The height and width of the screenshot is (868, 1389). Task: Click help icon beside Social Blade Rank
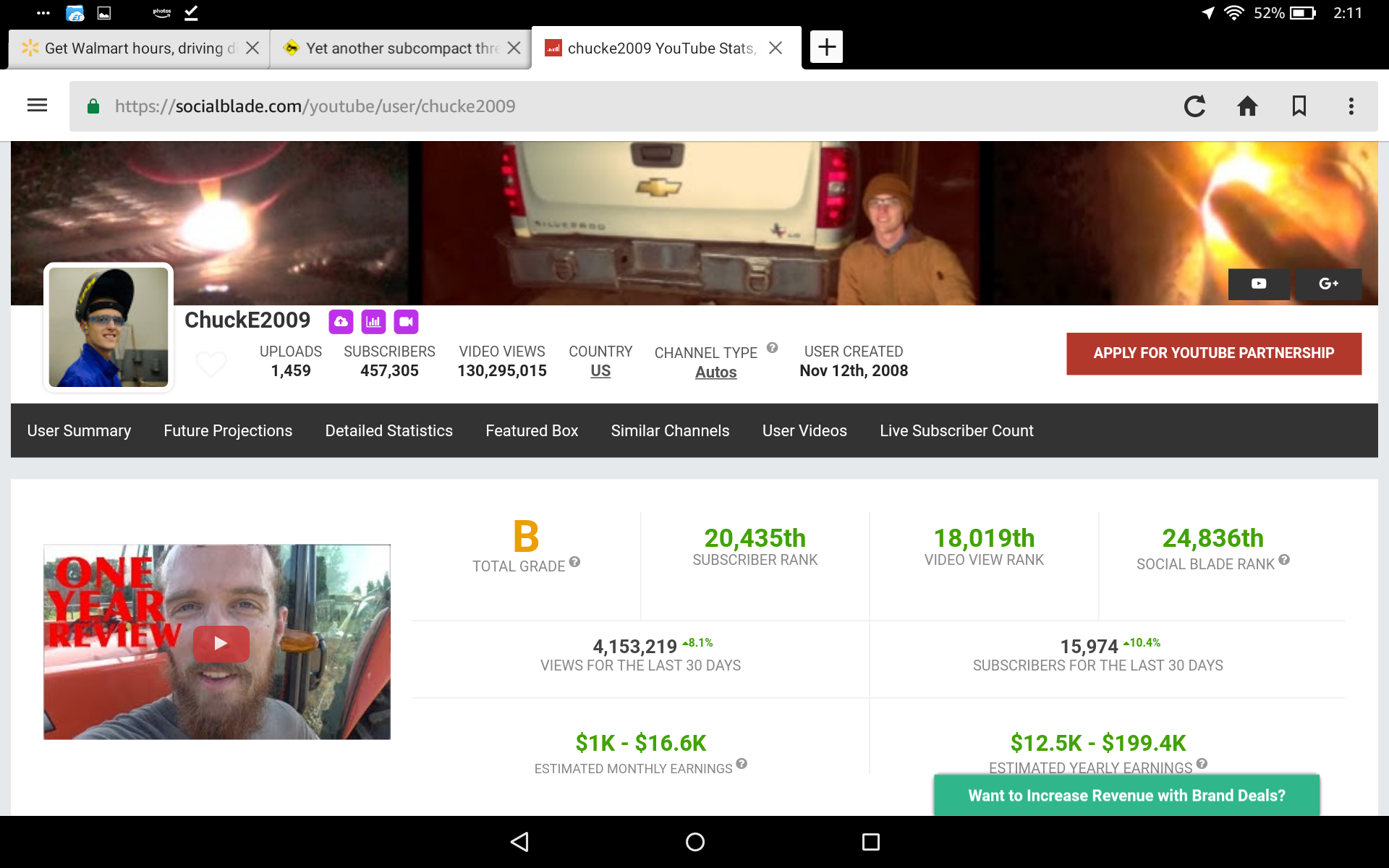1284,560
